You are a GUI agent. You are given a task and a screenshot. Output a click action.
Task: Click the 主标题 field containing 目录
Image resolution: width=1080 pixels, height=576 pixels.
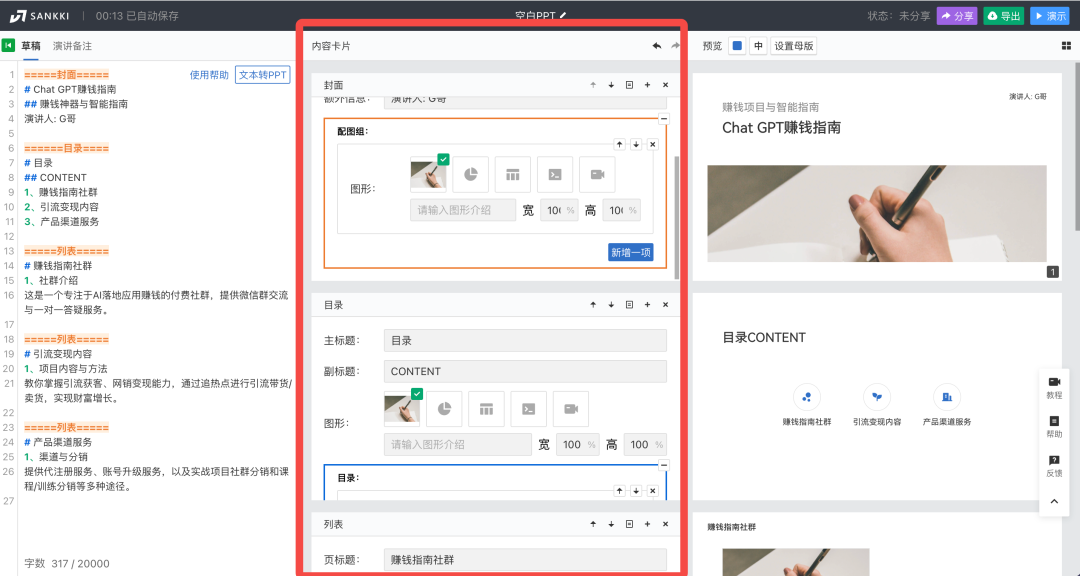click(x=525, y=340)
